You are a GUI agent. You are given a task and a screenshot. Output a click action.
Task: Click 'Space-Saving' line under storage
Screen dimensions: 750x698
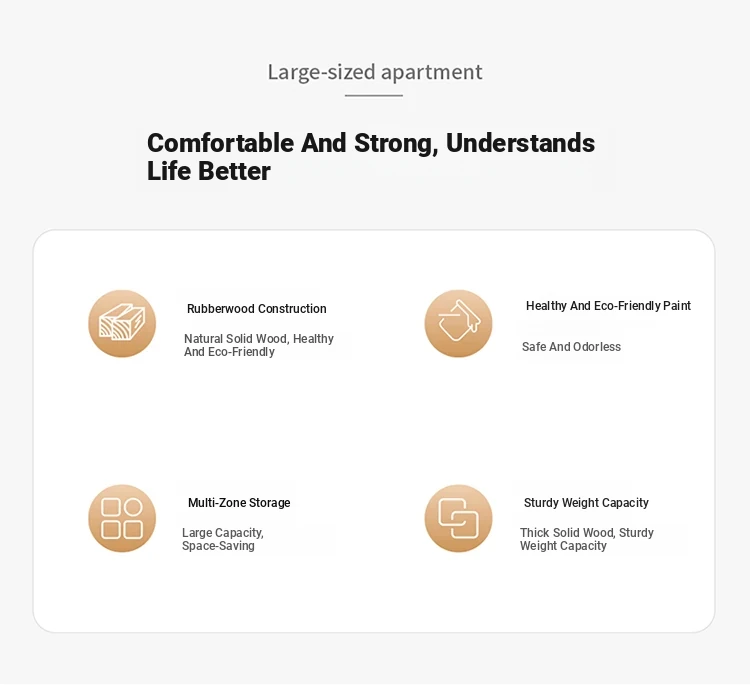(218, 546)
